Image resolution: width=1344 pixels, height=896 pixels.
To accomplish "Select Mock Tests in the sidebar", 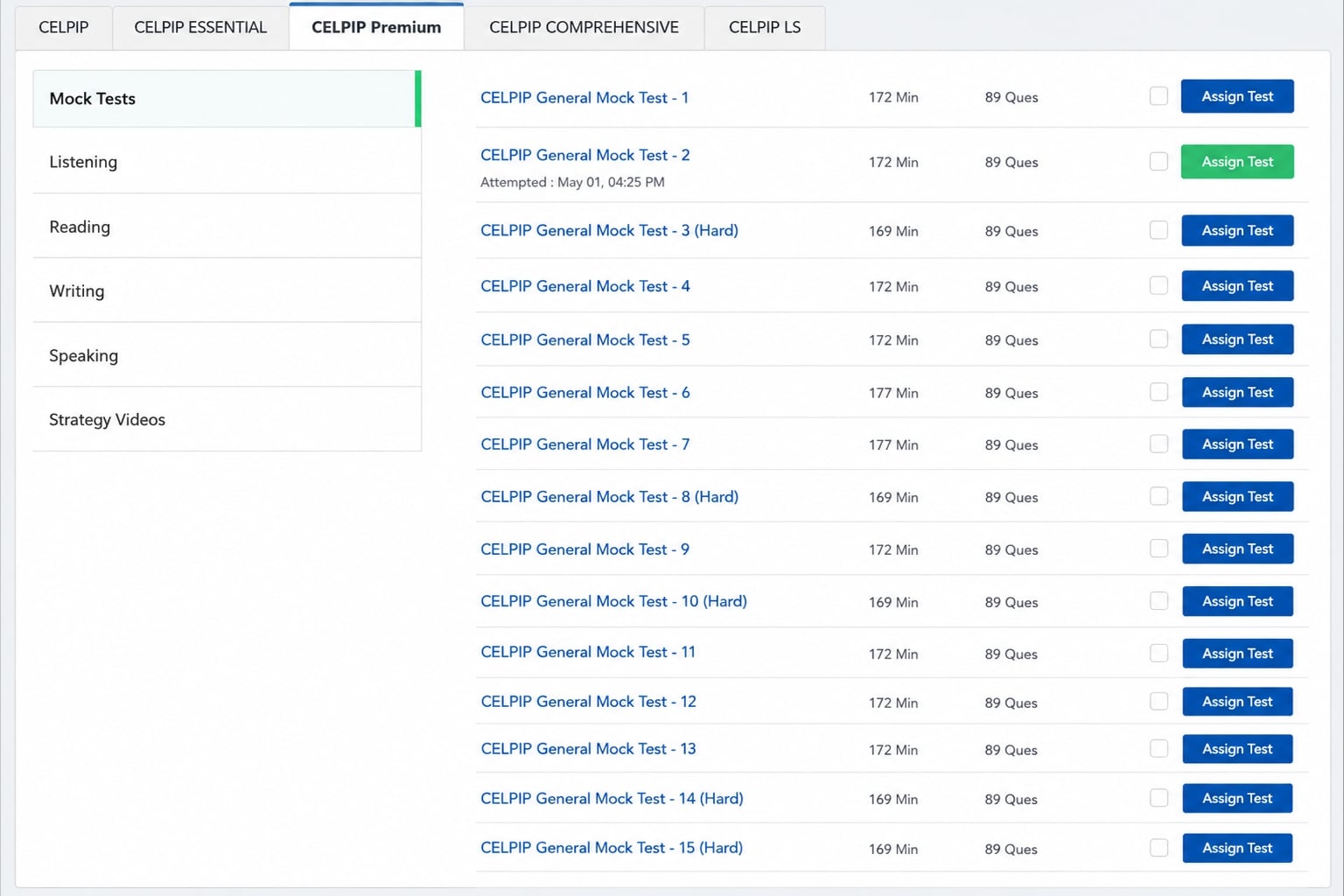I will [x=227, y=99].
